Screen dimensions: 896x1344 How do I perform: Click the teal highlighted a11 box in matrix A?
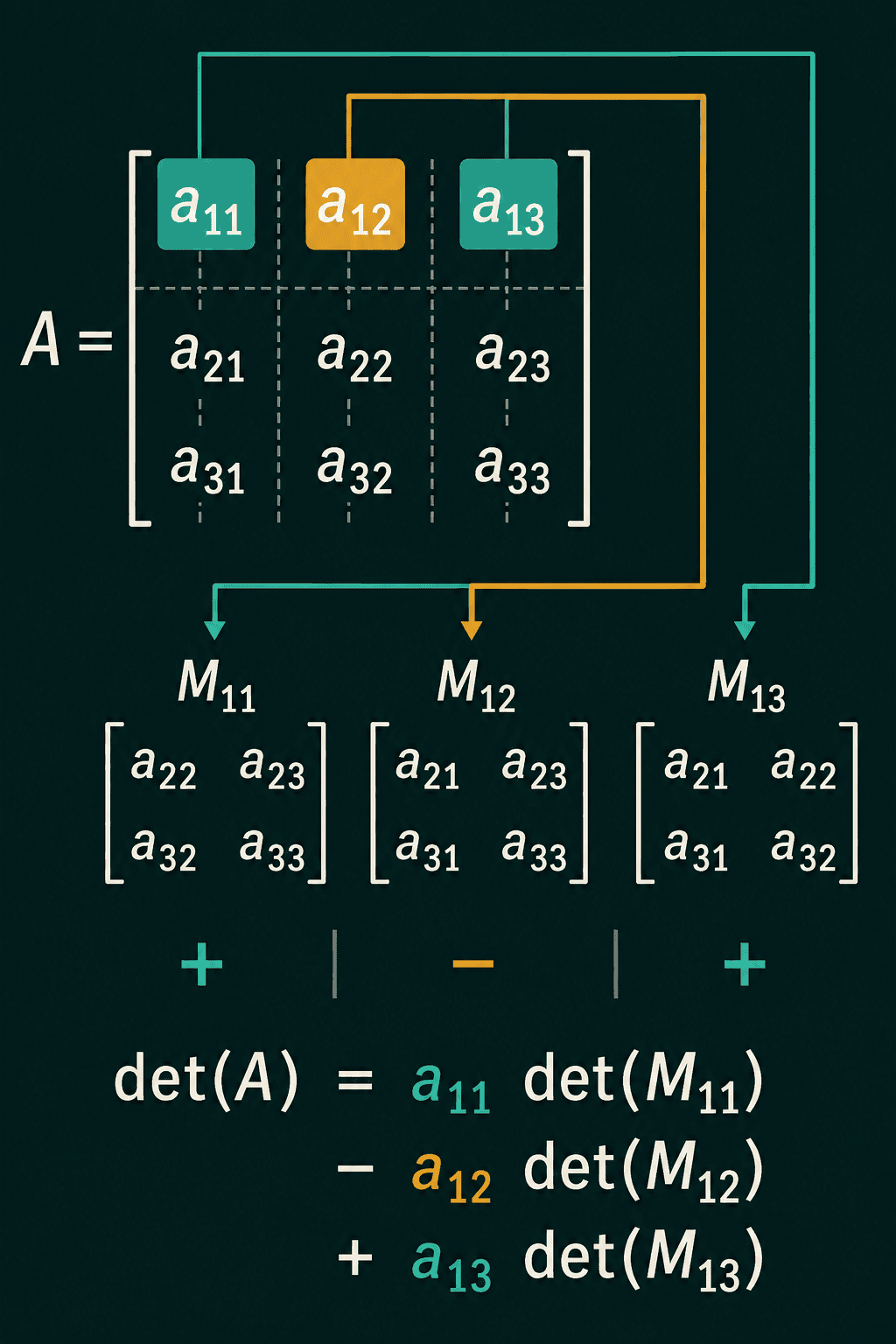coord(206,204)
